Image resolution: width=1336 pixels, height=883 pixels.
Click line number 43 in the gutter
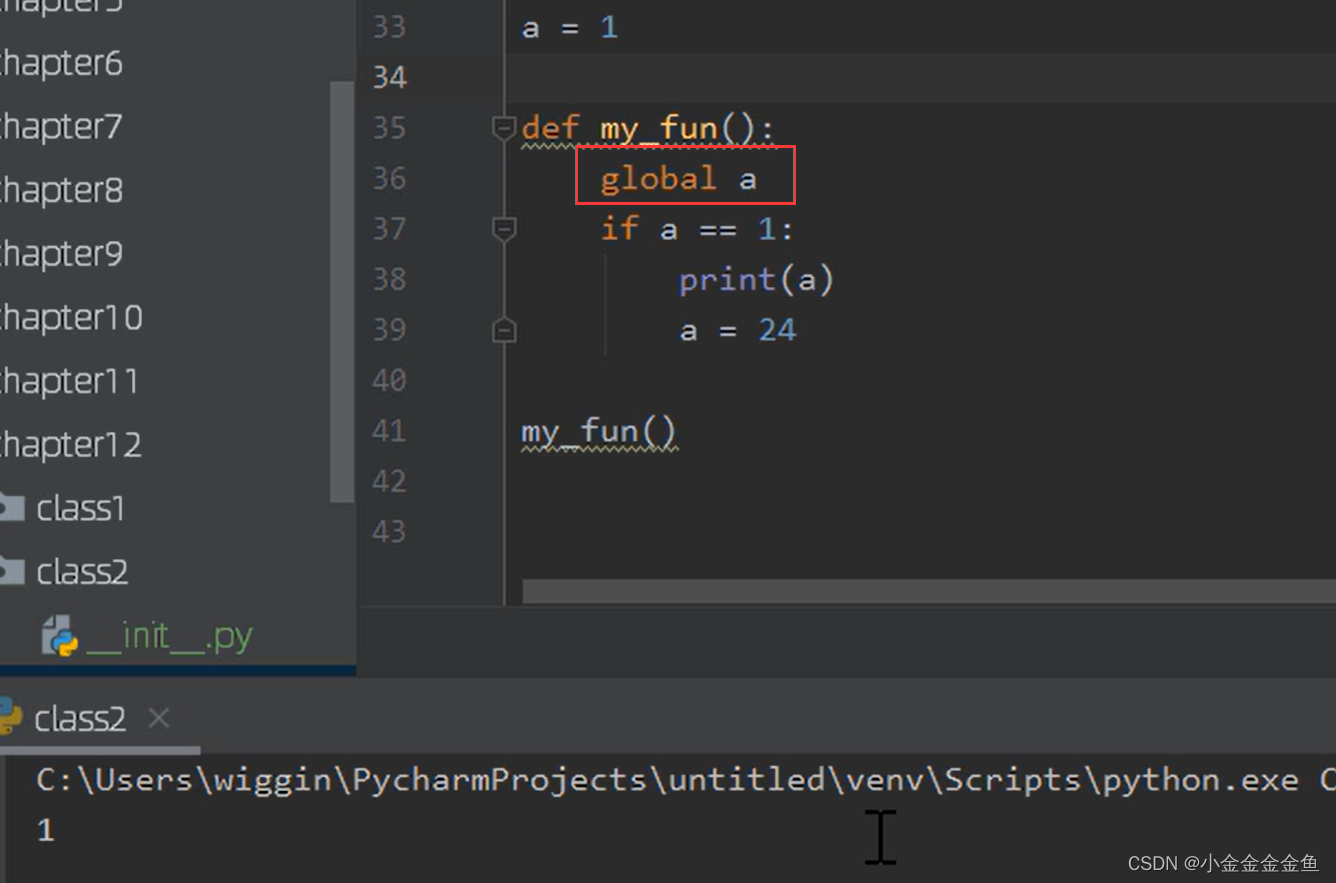[x=390, y=532]
